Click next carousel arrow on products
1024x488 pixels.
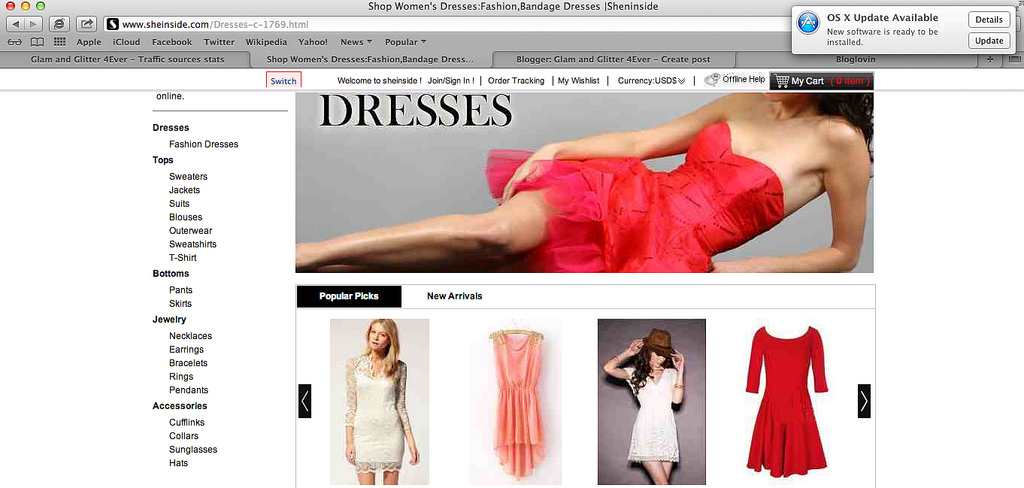864,401
